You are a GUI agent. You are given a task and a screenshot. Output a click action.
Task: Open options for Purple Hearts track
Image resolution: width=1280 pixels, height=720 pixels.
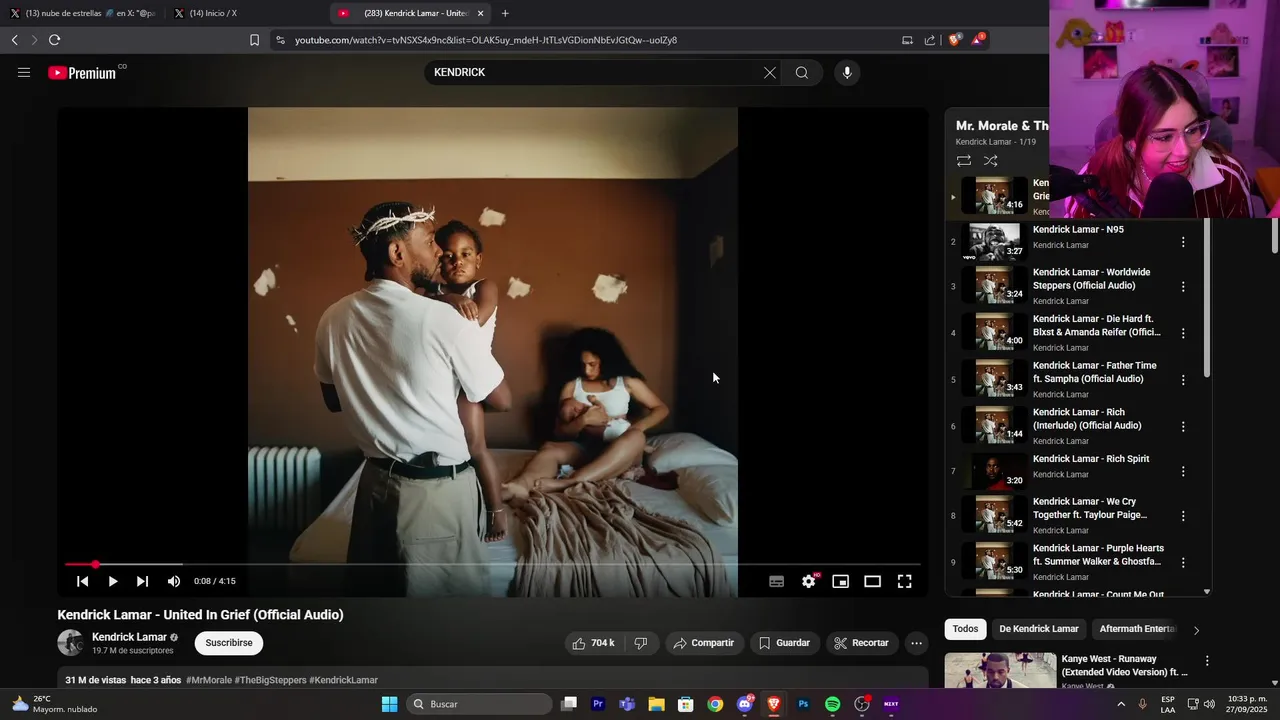(x=1183, y=563)
